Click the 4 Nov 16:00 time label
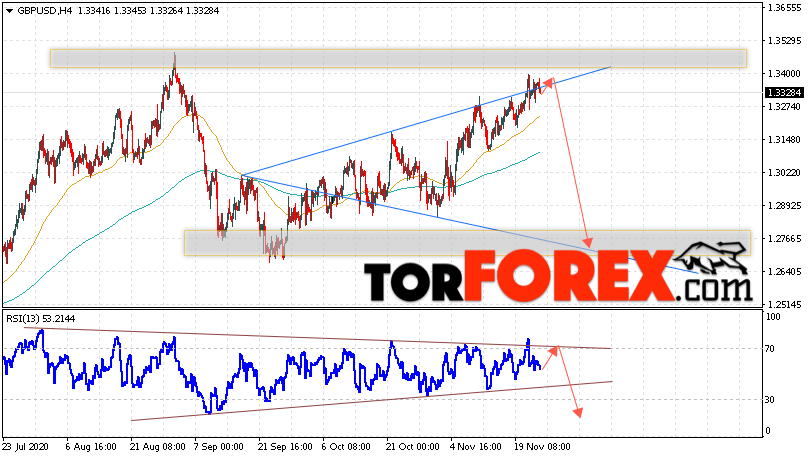The image size is (808, 458). click(475, 447)
